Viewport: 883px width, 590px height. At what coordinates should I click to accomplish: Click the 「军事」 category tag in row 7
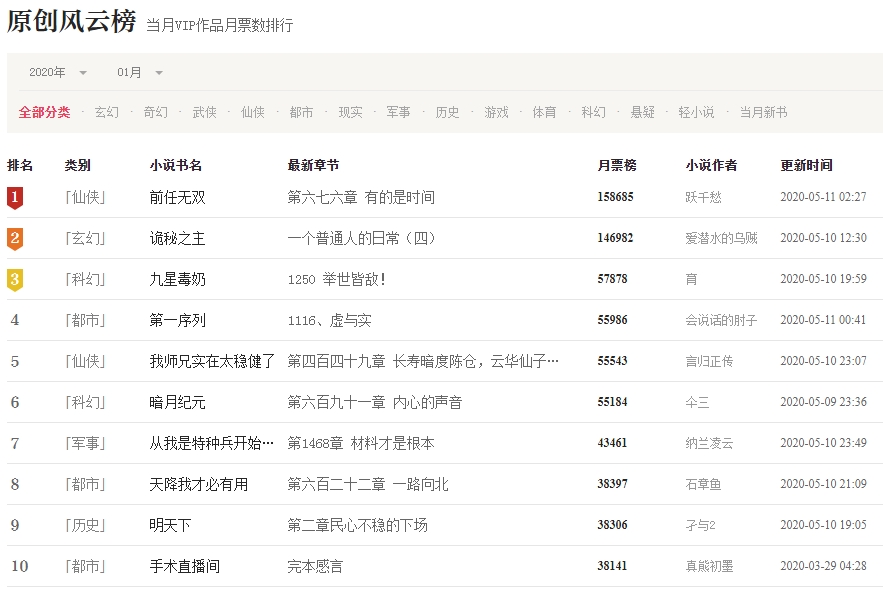click(85, 443)
